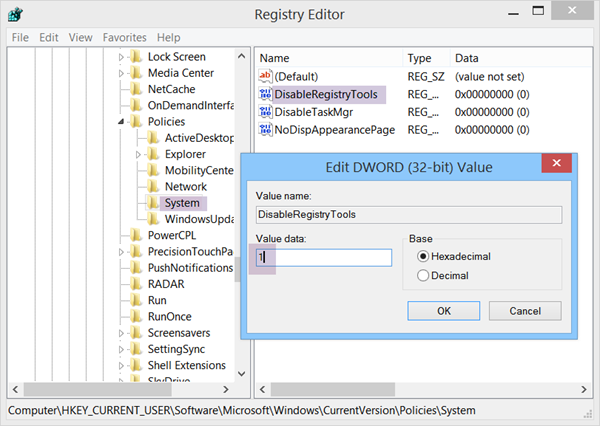Select the Hexadecimal base option
600x426 pixels.
423,256
